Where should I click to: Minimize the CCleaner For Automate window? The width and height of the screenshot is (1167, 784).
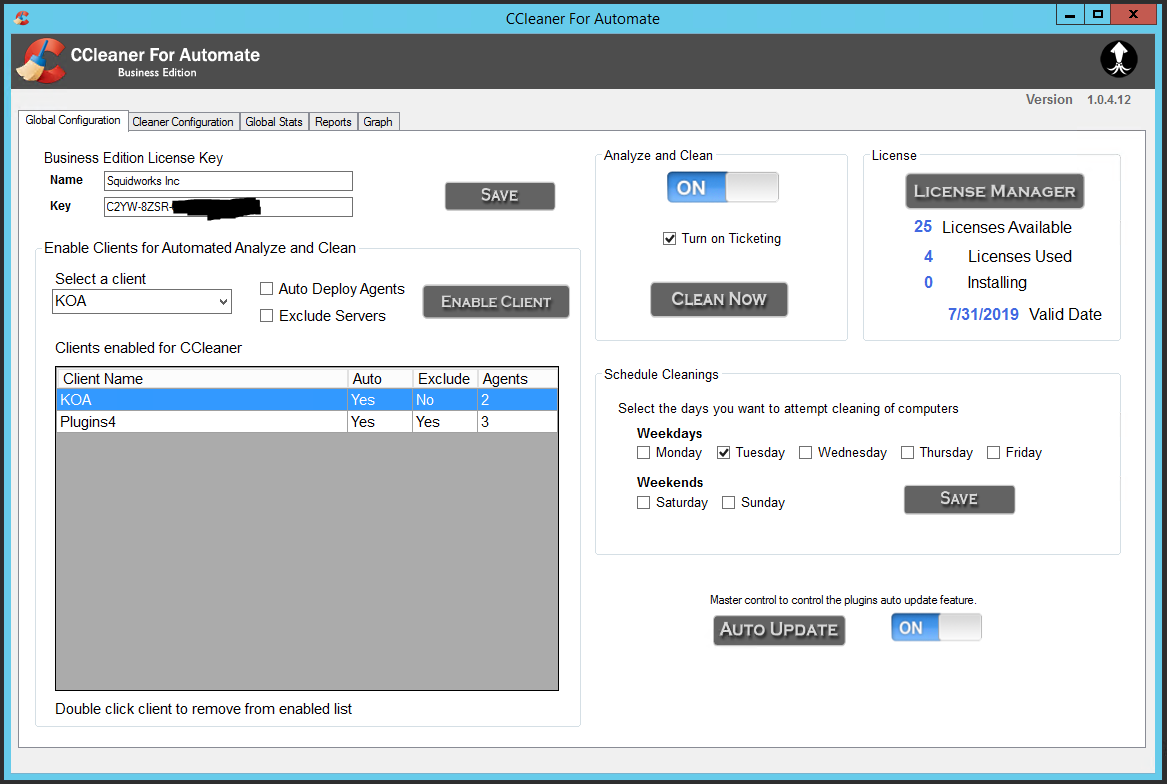tap(1070, 14)
